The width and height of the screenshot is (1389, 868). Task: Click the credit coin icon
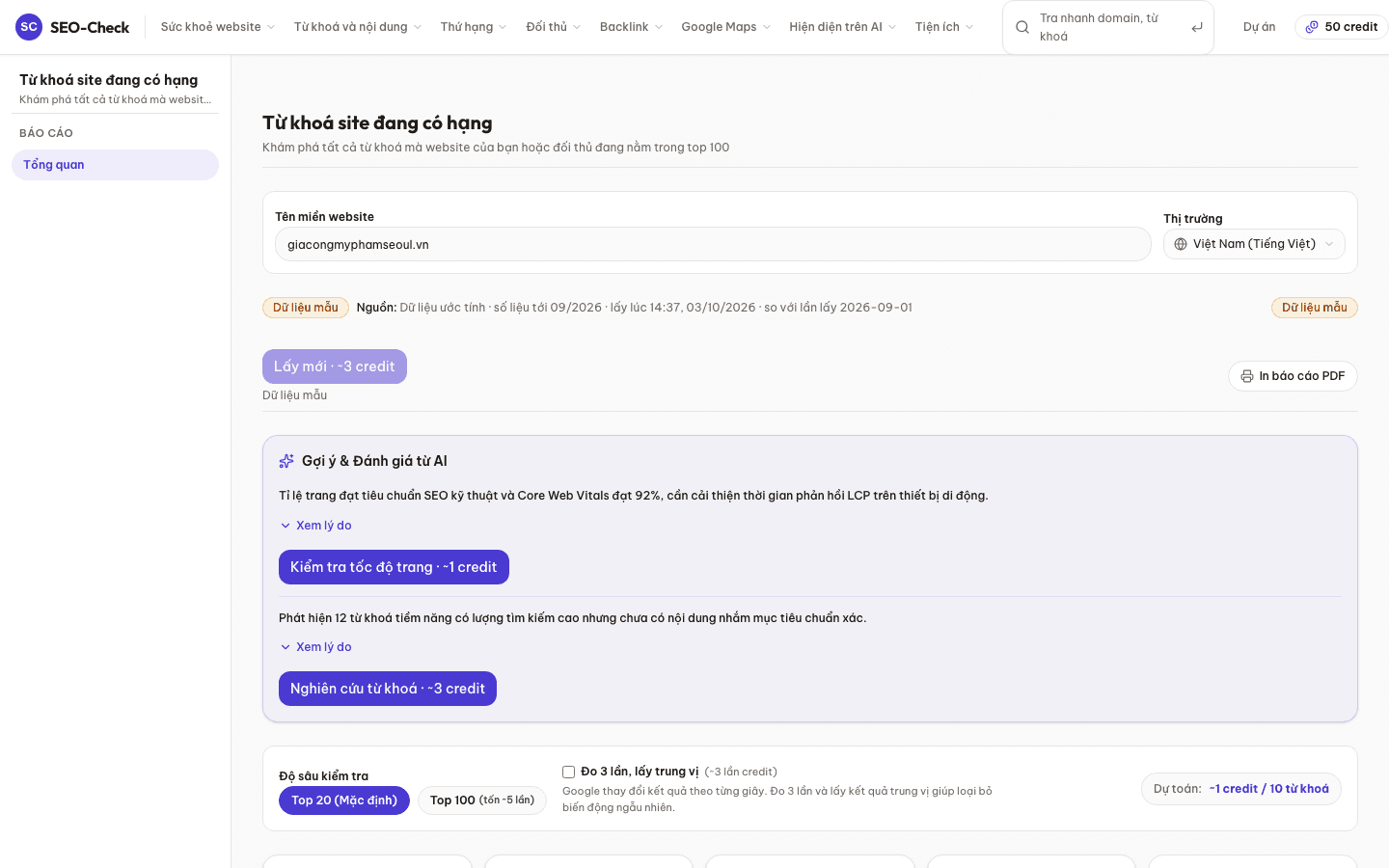(1312, 27)
